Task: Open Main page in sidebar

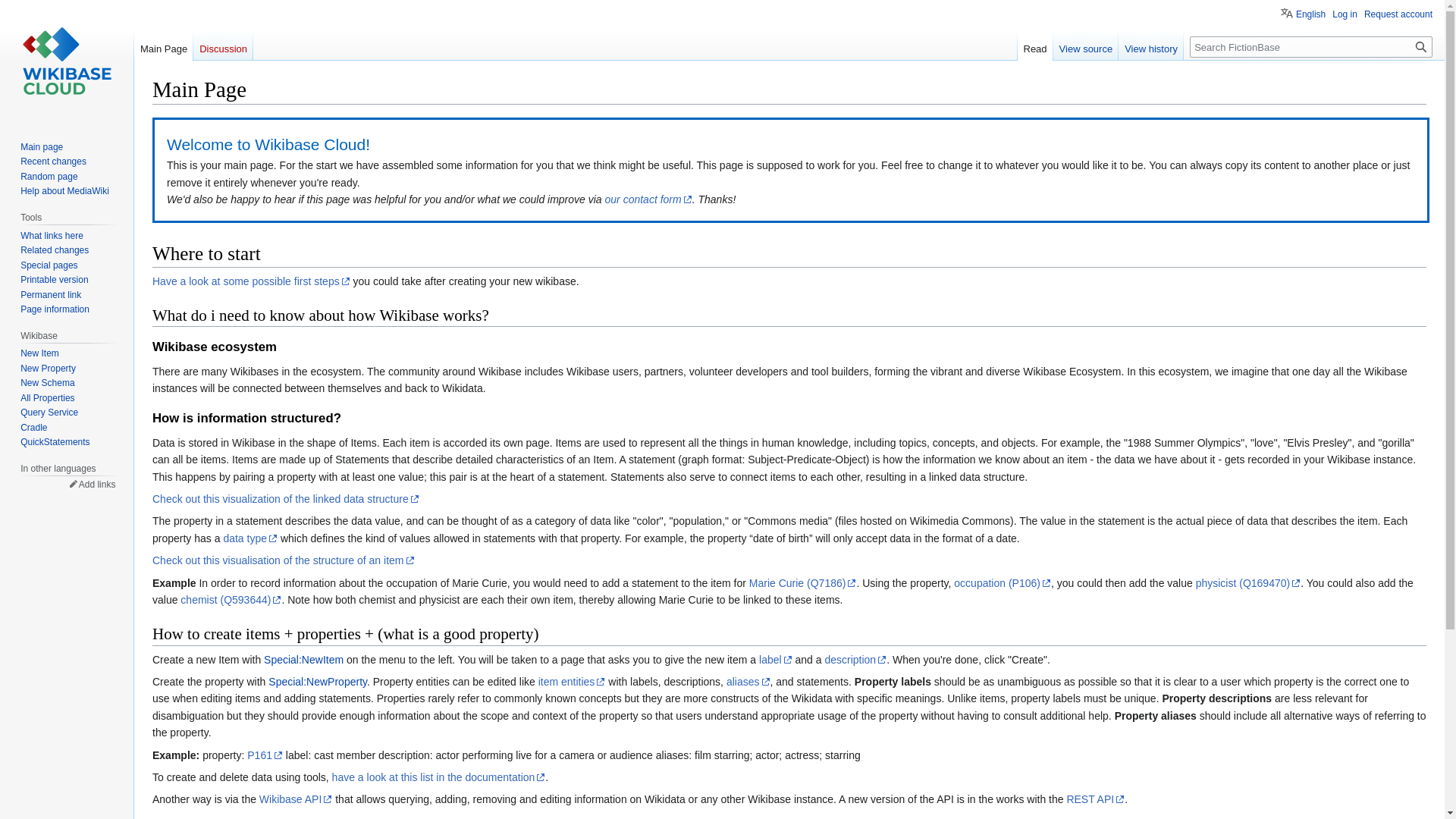Action: (42, 147)
